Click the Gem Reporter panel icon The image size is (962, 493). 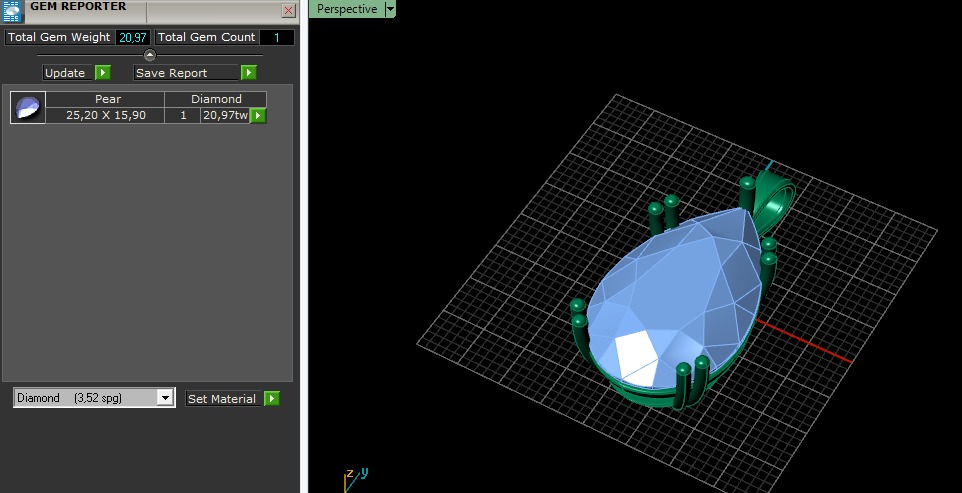tap(12, 10)
